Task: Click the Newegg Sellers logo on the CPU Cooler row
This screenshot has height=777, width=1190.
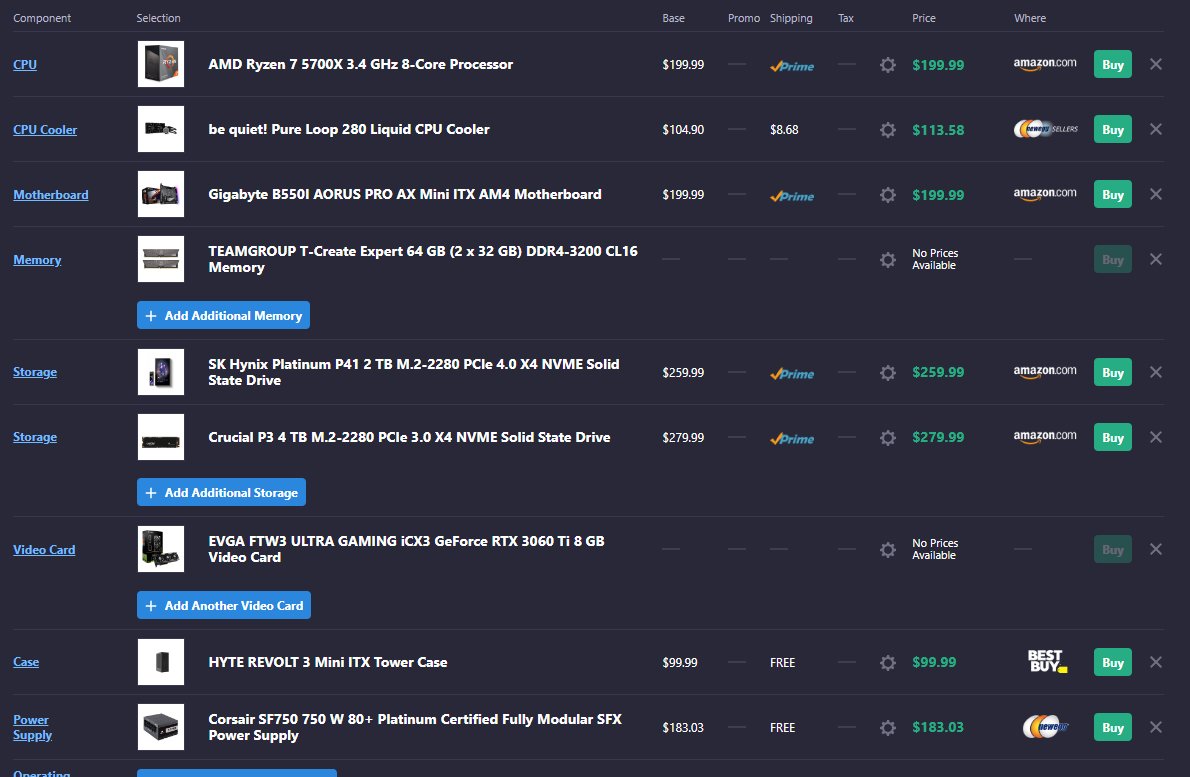Action: [1046, 129]
